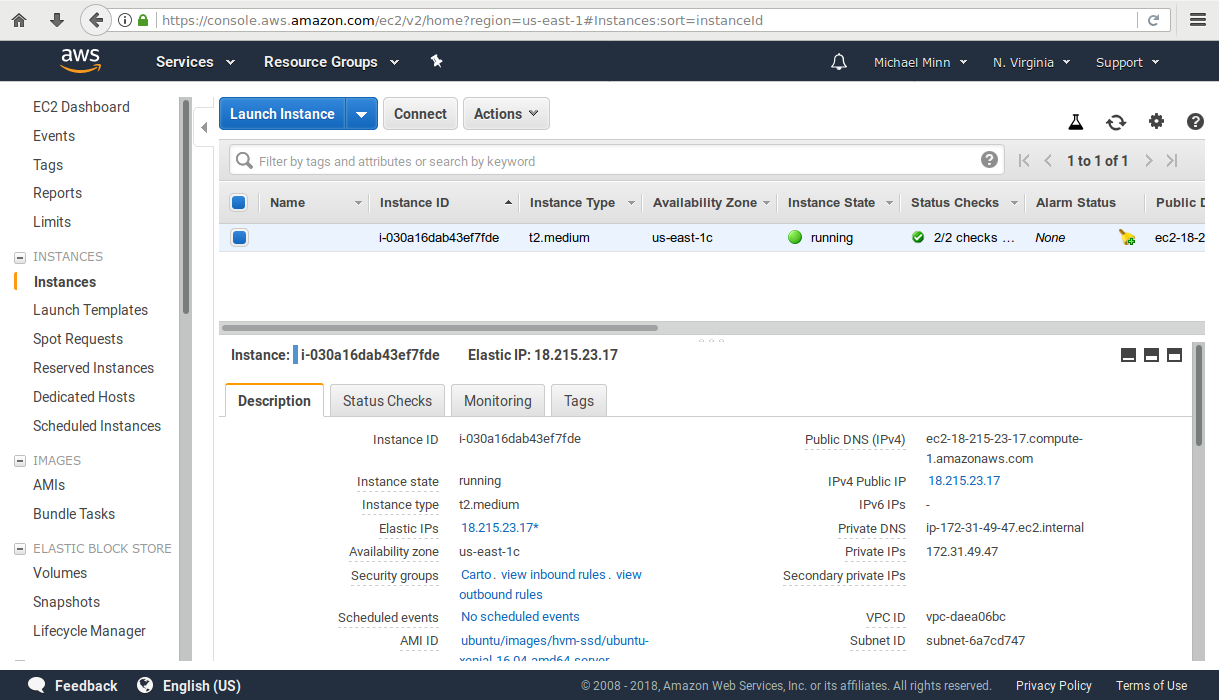1219x700 pixels.
Task: Click the create alarm icon in row
Action: pyautogui.click(x=1127, y=238)
